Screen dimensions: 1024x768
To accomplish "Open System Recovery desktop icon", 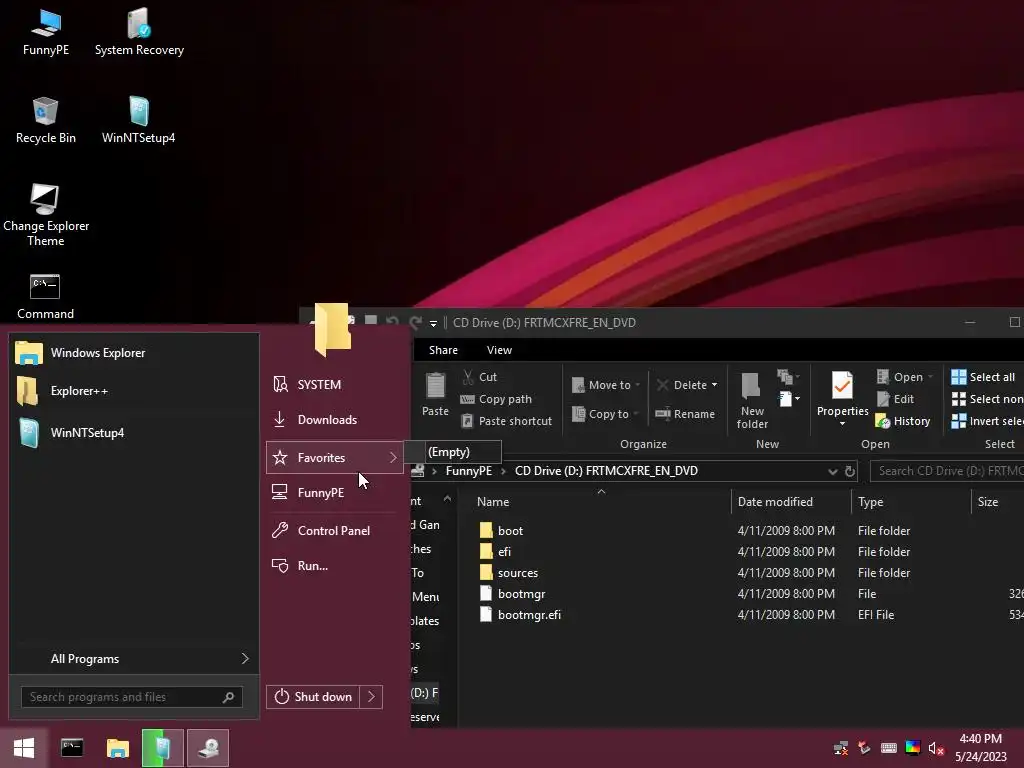I will [139, 33].
